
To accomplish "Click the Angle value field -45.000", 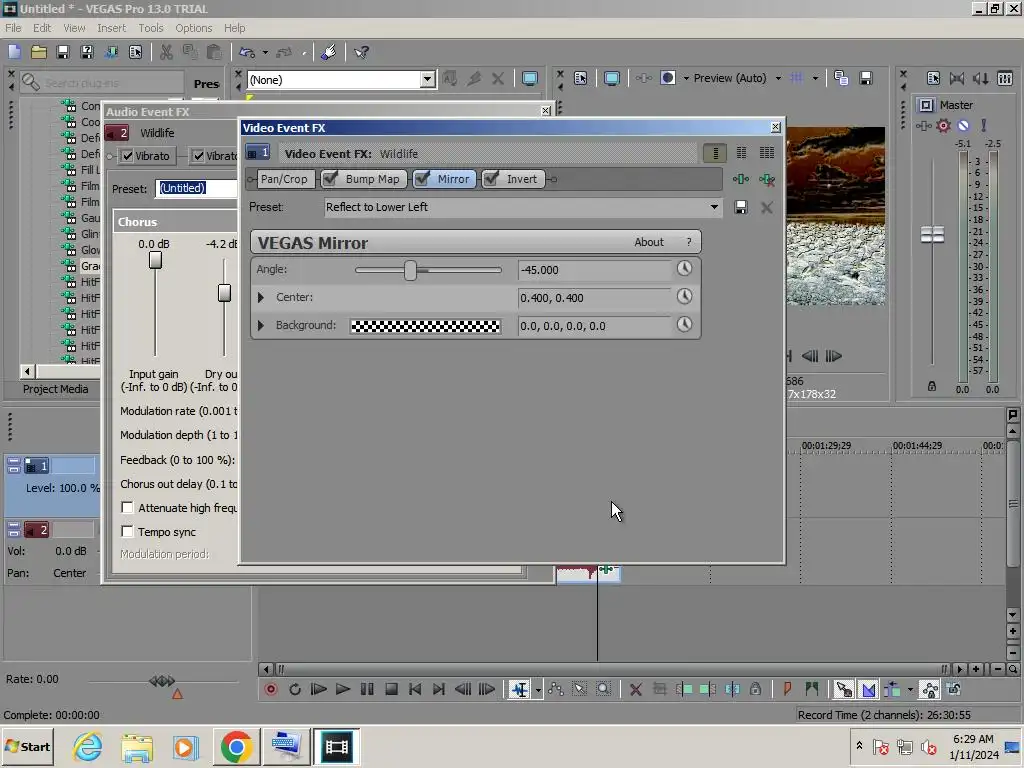I will click(593, 270).
